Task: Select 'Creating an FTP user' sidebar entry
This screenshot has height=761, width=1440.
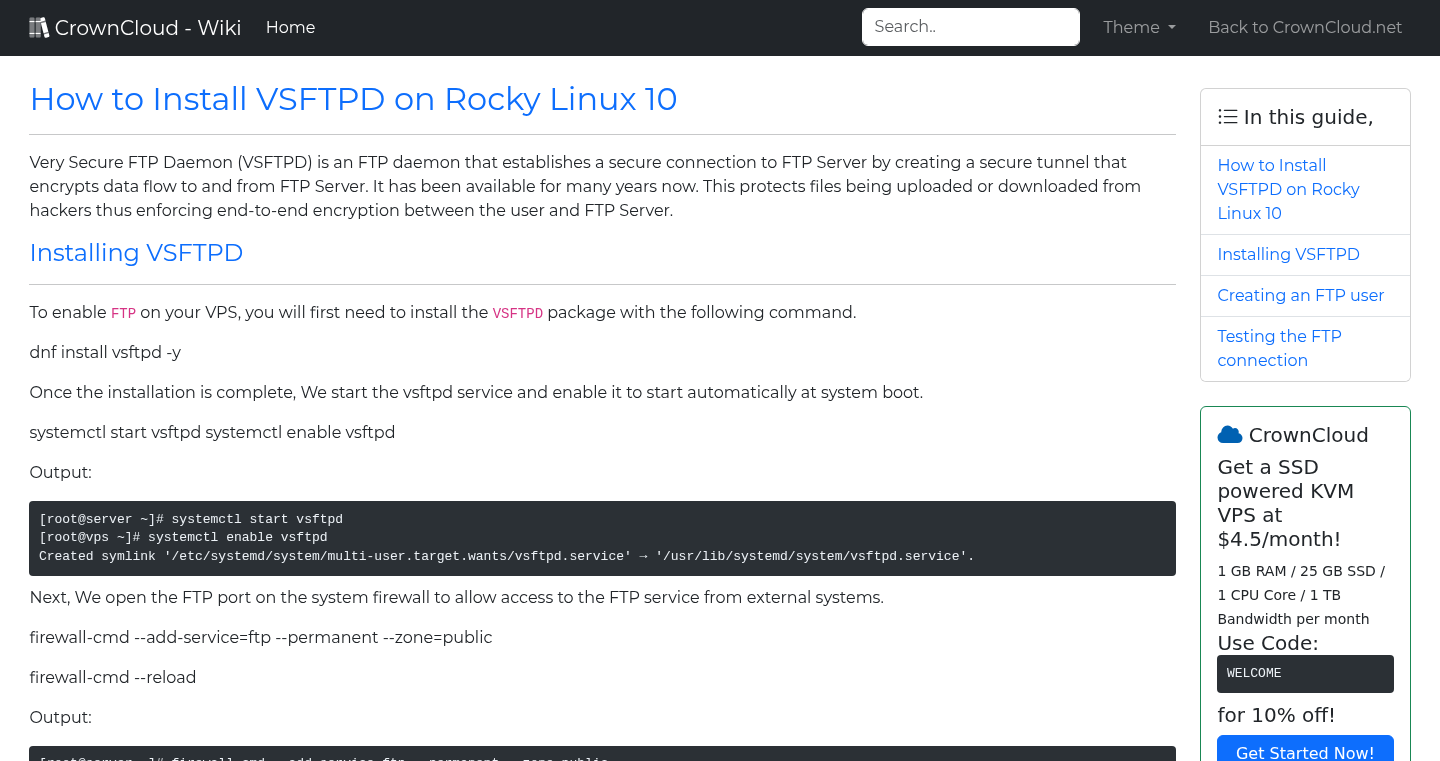Action: [x=1300, y=295]
